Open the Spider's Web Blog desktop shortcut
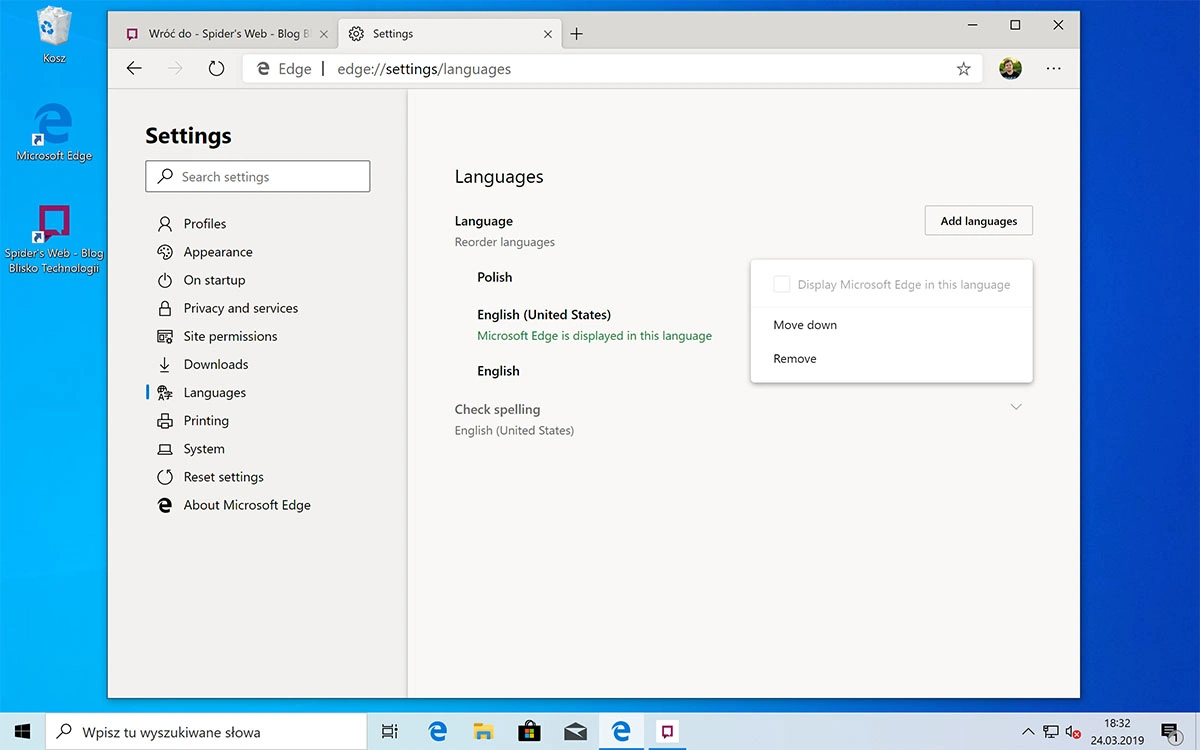Screen dimensions: 1200x750 [54, 239]
